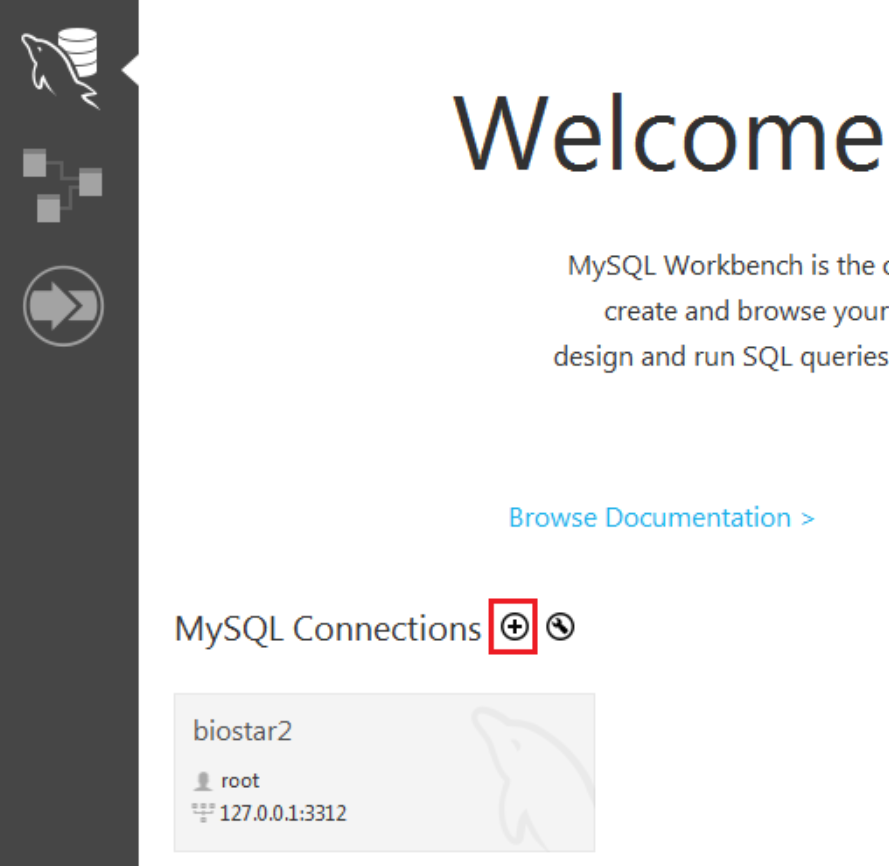Open the MySQL connections home sidebar icon

(x=61, y=68)
